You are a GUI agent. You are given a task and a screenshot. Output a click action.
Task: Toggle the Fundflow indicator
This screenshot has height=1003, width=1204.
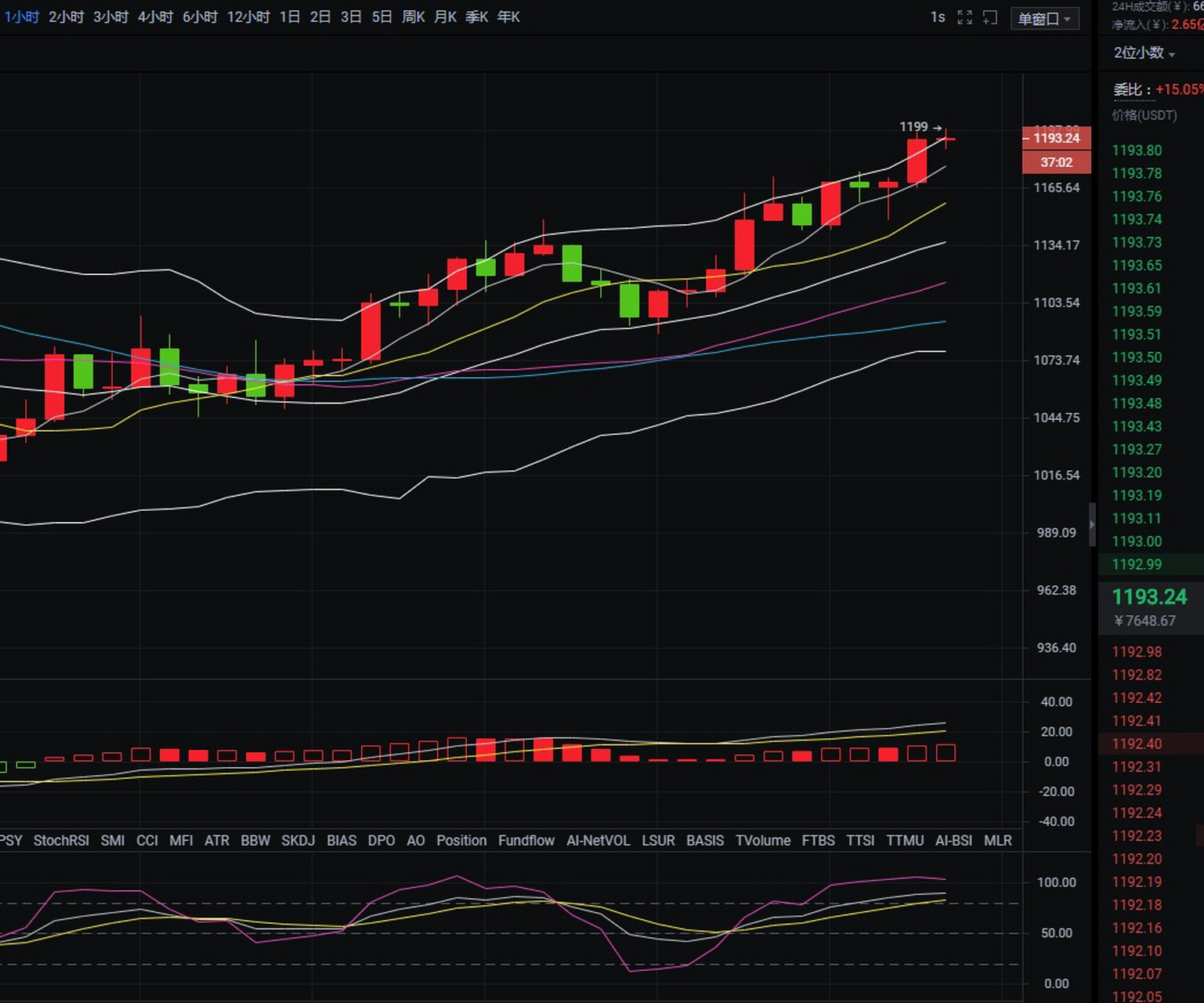point(526,841)
